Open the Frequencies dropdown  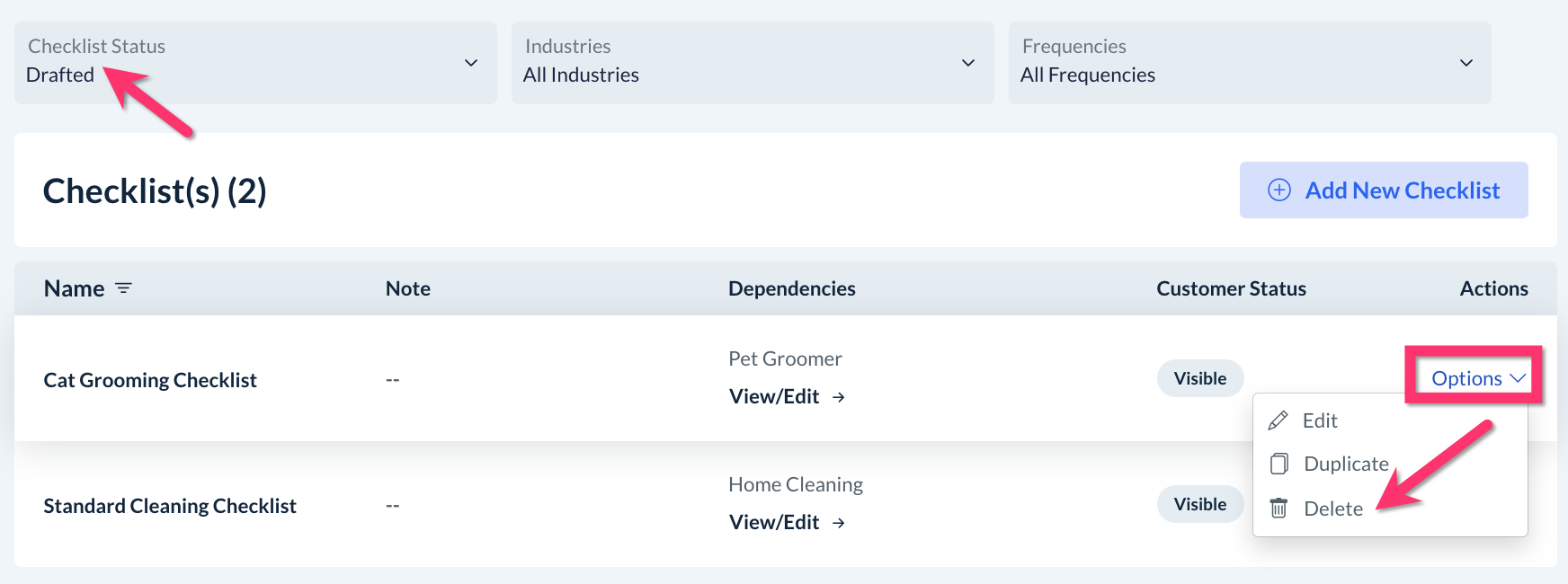(x=1250, y=63)
